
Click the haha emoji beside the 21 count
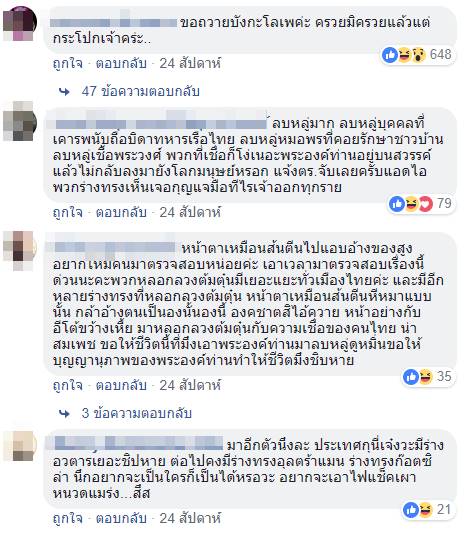point(425,510)
